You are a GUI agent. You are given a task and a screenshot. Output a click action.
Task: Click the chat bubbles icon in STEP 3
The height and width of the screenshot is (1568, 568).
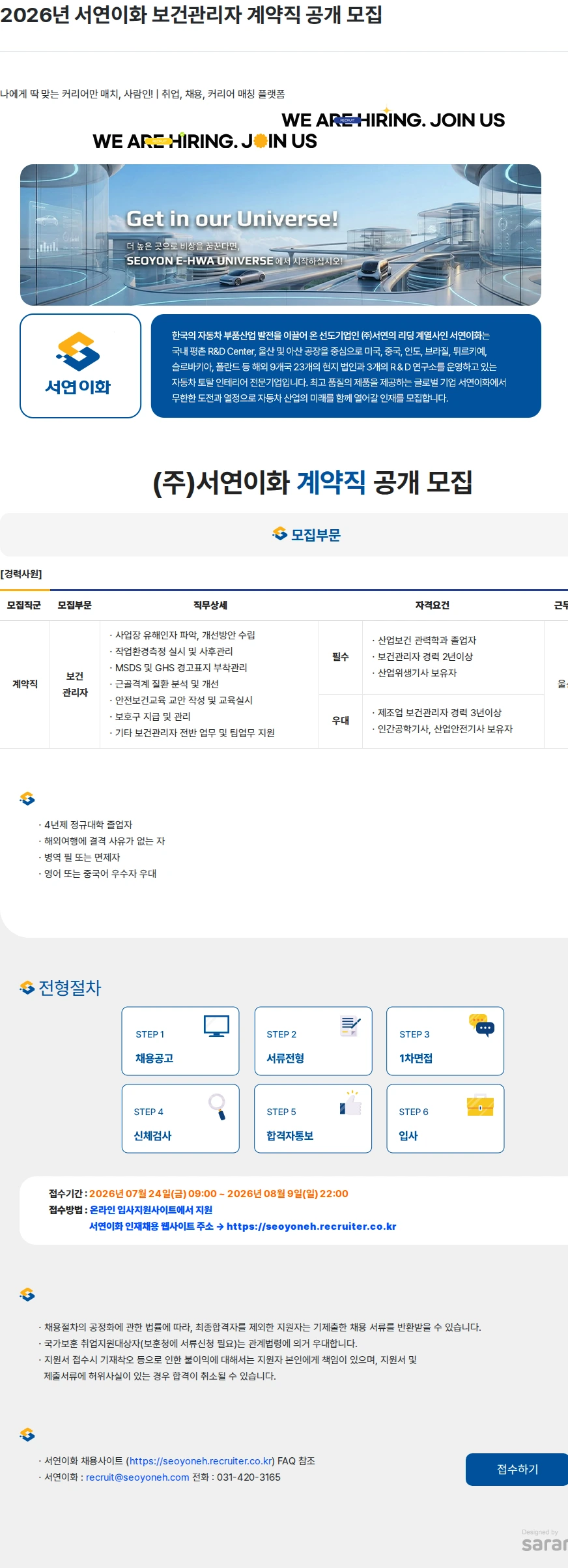point(482,1026)
